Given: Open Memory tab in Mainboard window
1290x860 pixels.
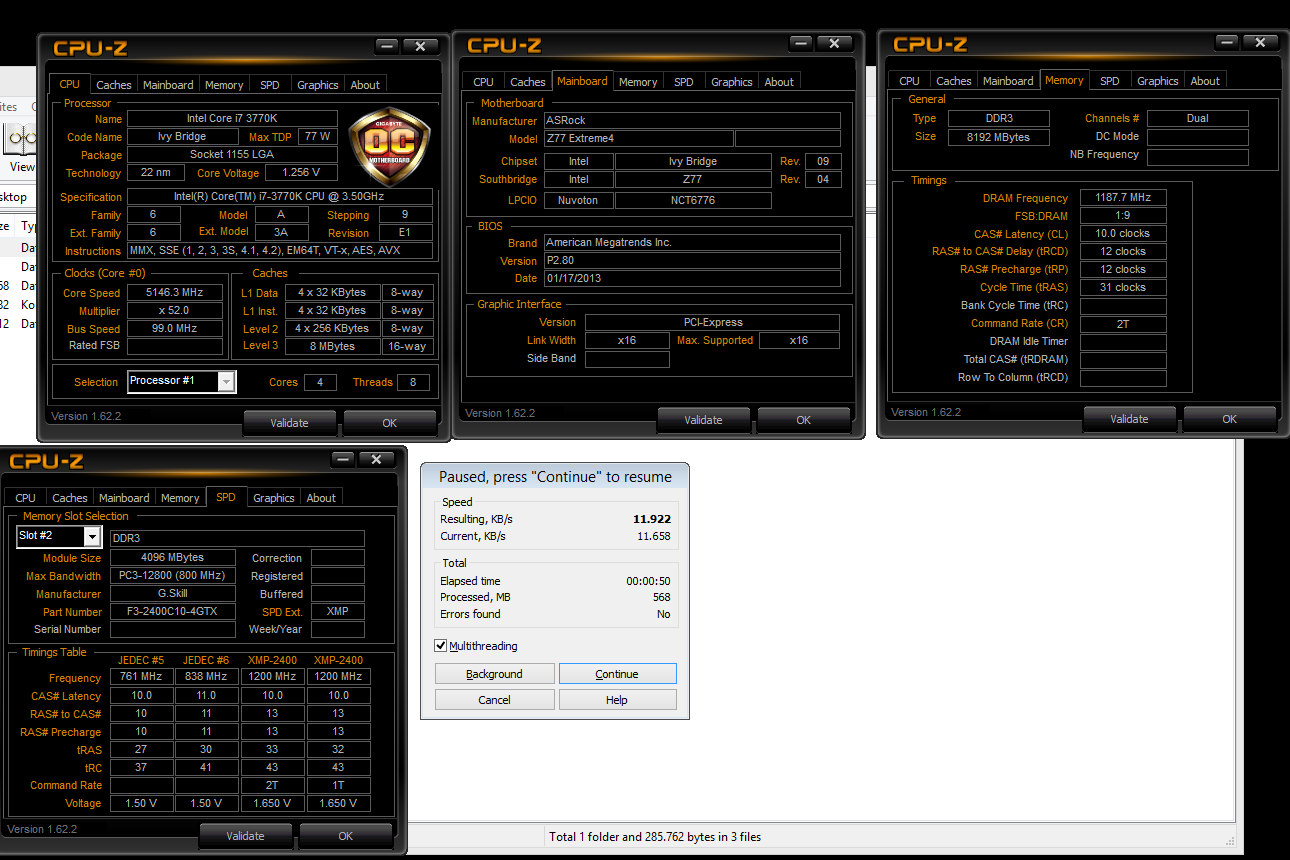Looking at the screenshot, I should click(x=638, y=82).
